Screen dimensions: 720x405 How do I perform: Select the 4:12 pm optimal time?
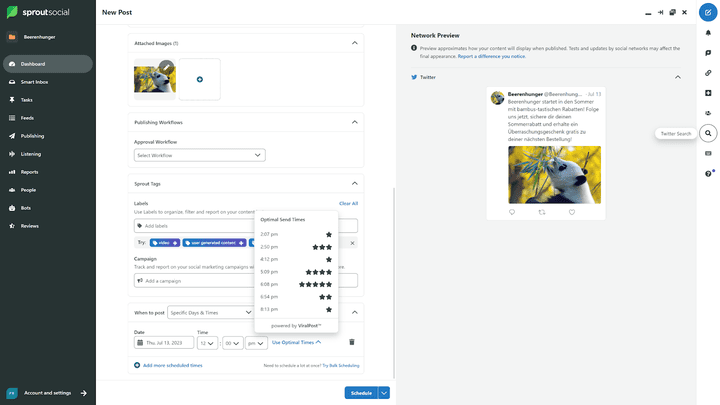coord(296,259)
